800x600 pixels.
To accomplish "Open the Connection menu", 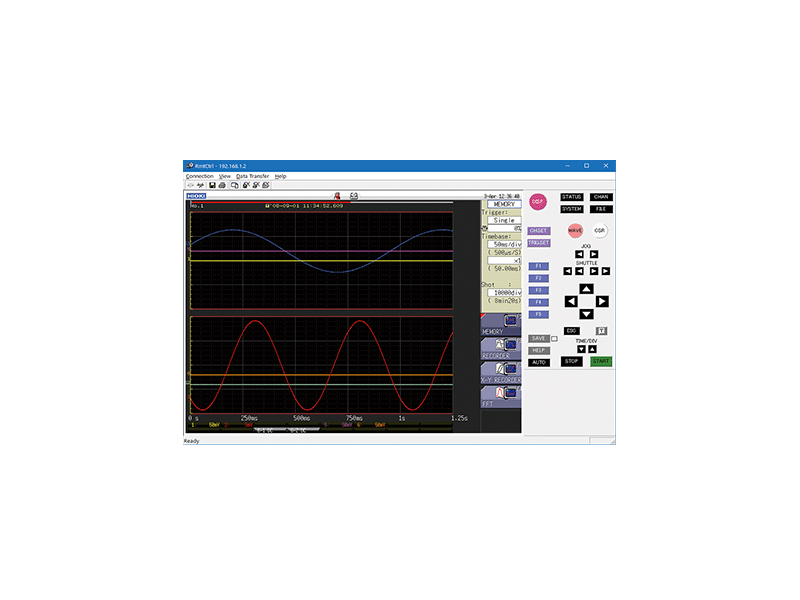I will (x=199, y=177).
